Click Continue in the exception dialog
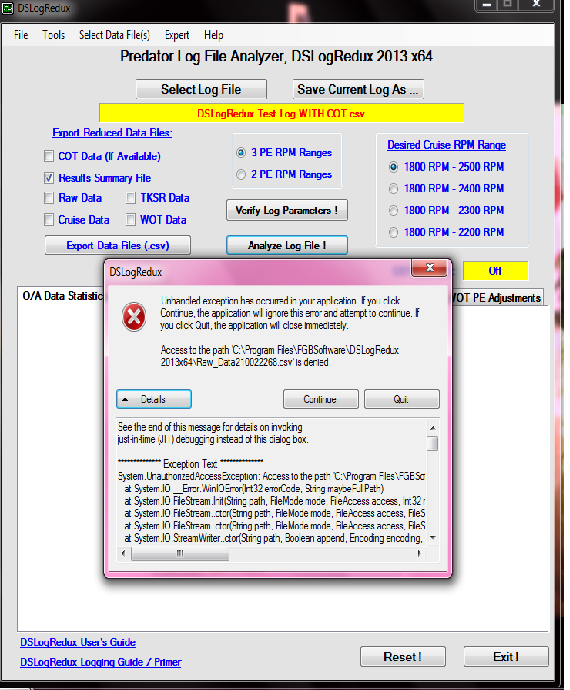This screenshot has height=690, width=570. click(x=320, y=399)
